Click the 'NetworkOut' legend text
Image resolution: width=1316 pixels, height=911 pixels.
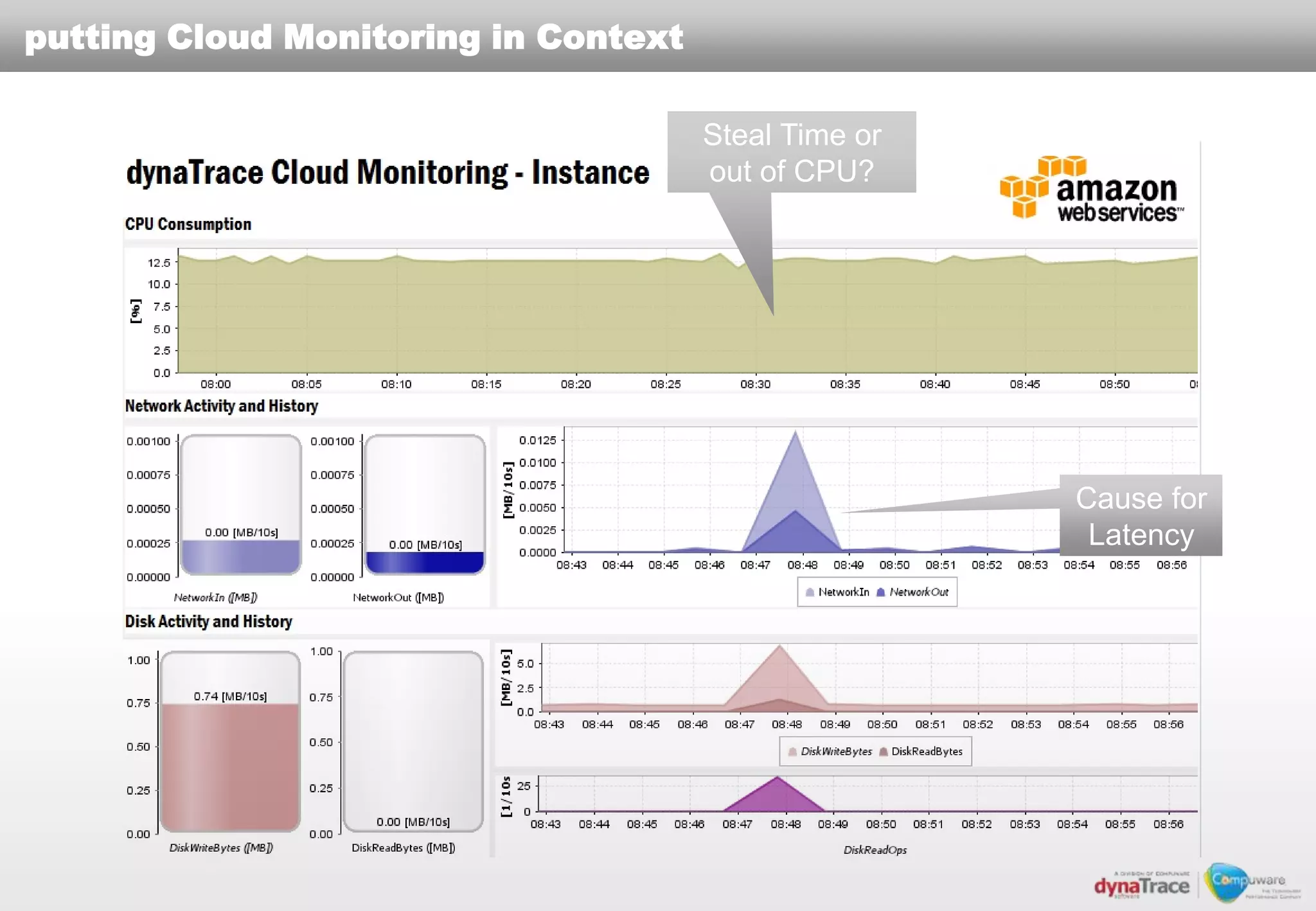coord(919,592)
